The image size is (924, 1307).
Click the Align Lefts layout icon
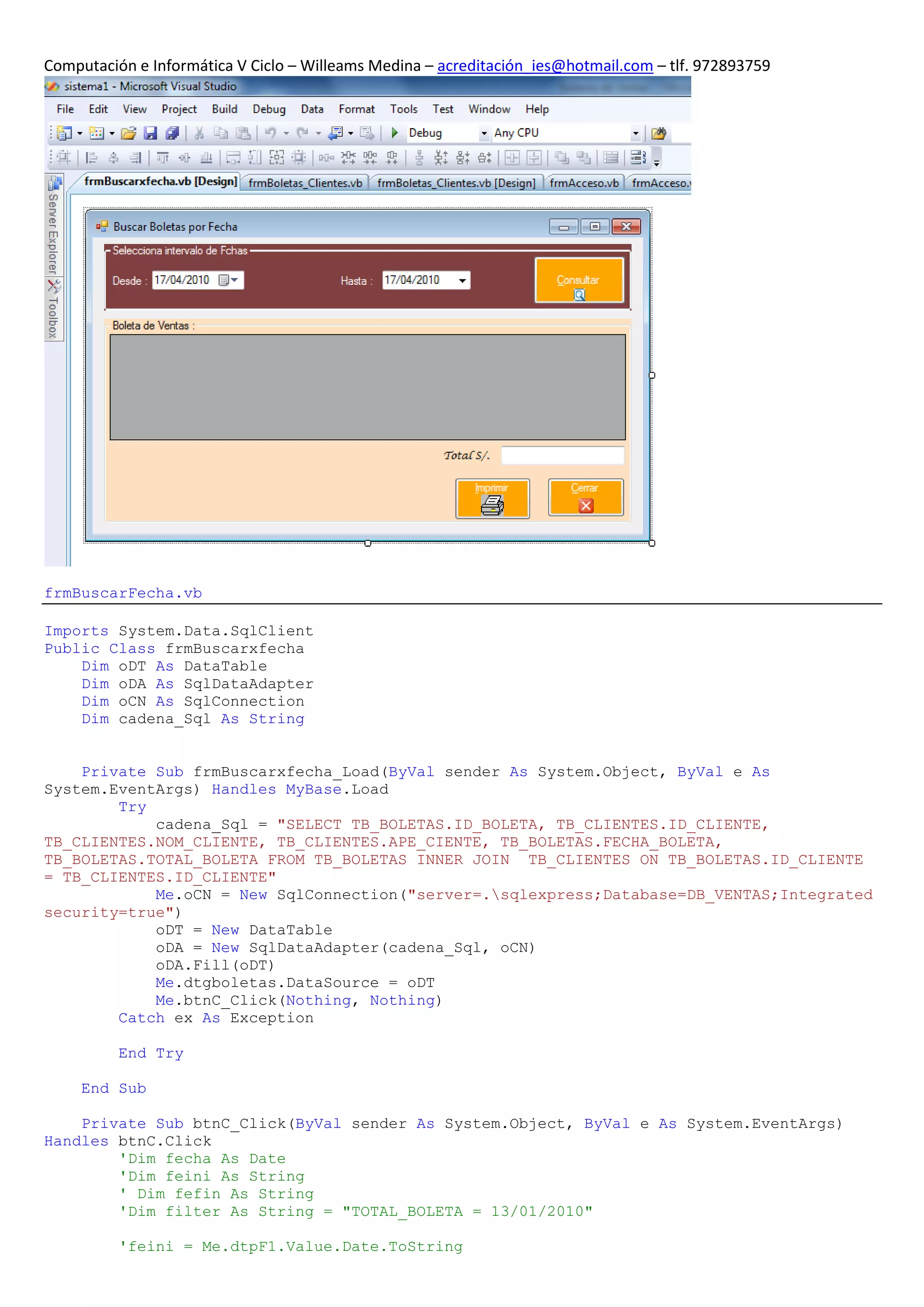91,158
